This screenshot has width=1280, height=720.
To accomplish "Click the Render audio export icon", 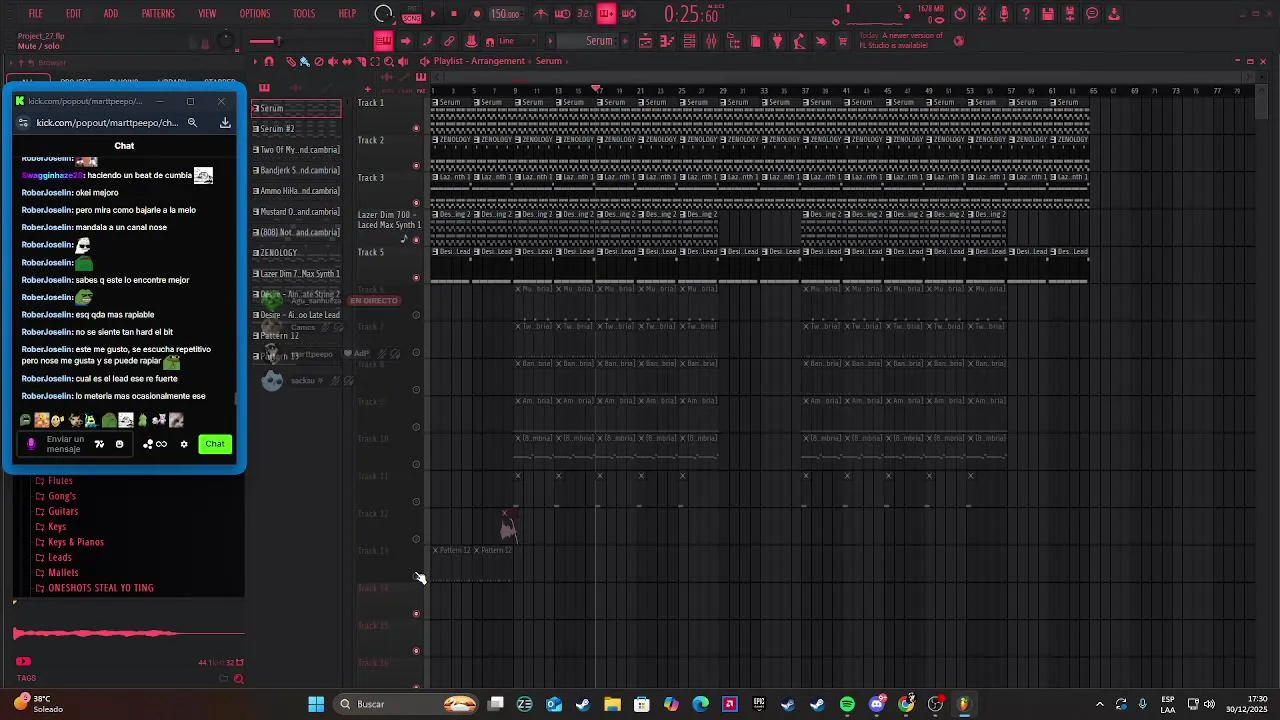I will (x=1070, y=14).
